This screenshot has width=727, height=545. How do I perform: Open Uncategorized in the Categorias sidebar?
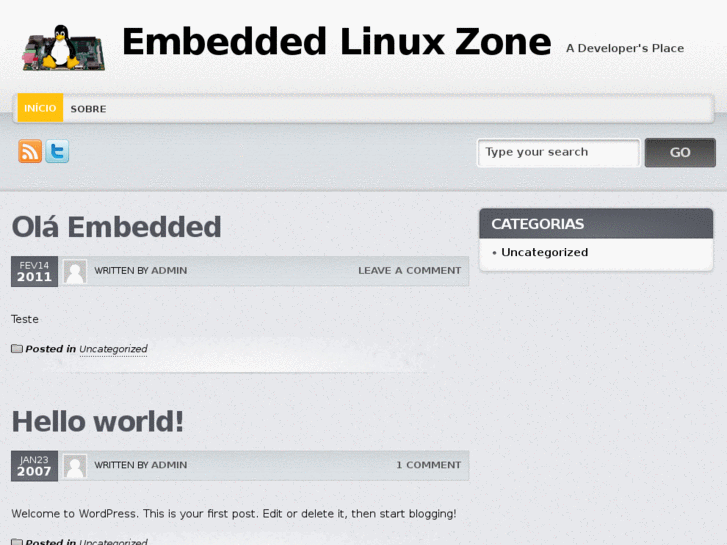click(x=544, y=253)
